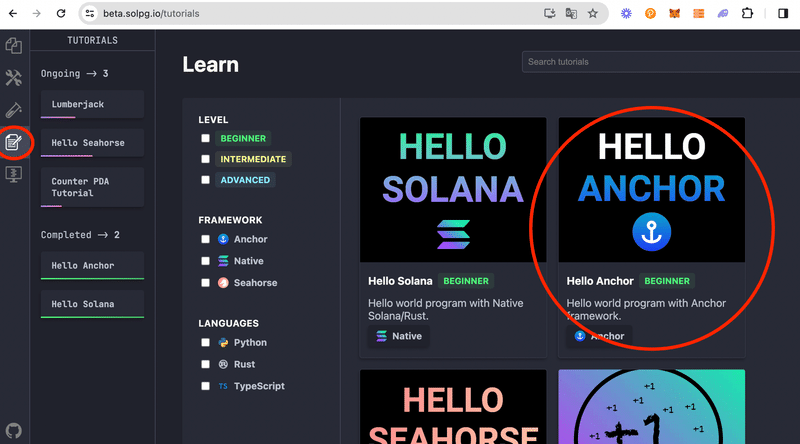Open the Lumberjack ongoing tutorial
Screen dimensions: 800x444
pos(92,104)
